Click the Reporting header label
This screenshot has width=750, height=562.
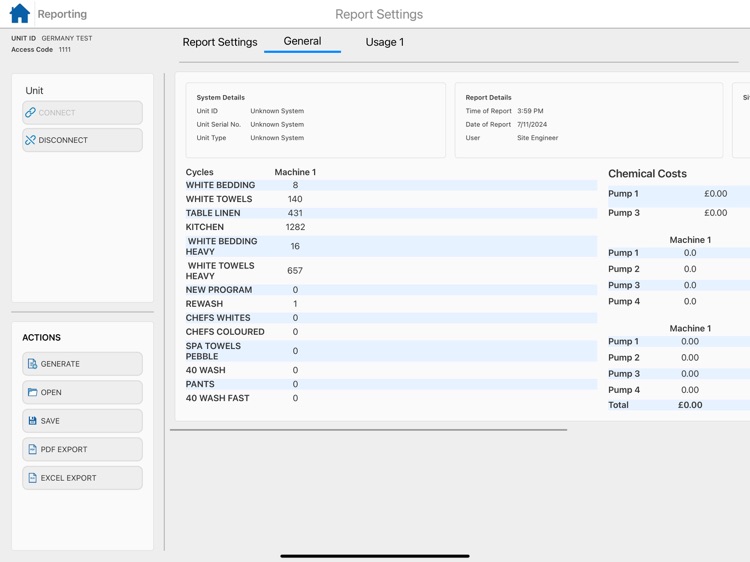[x=62, y=14]
